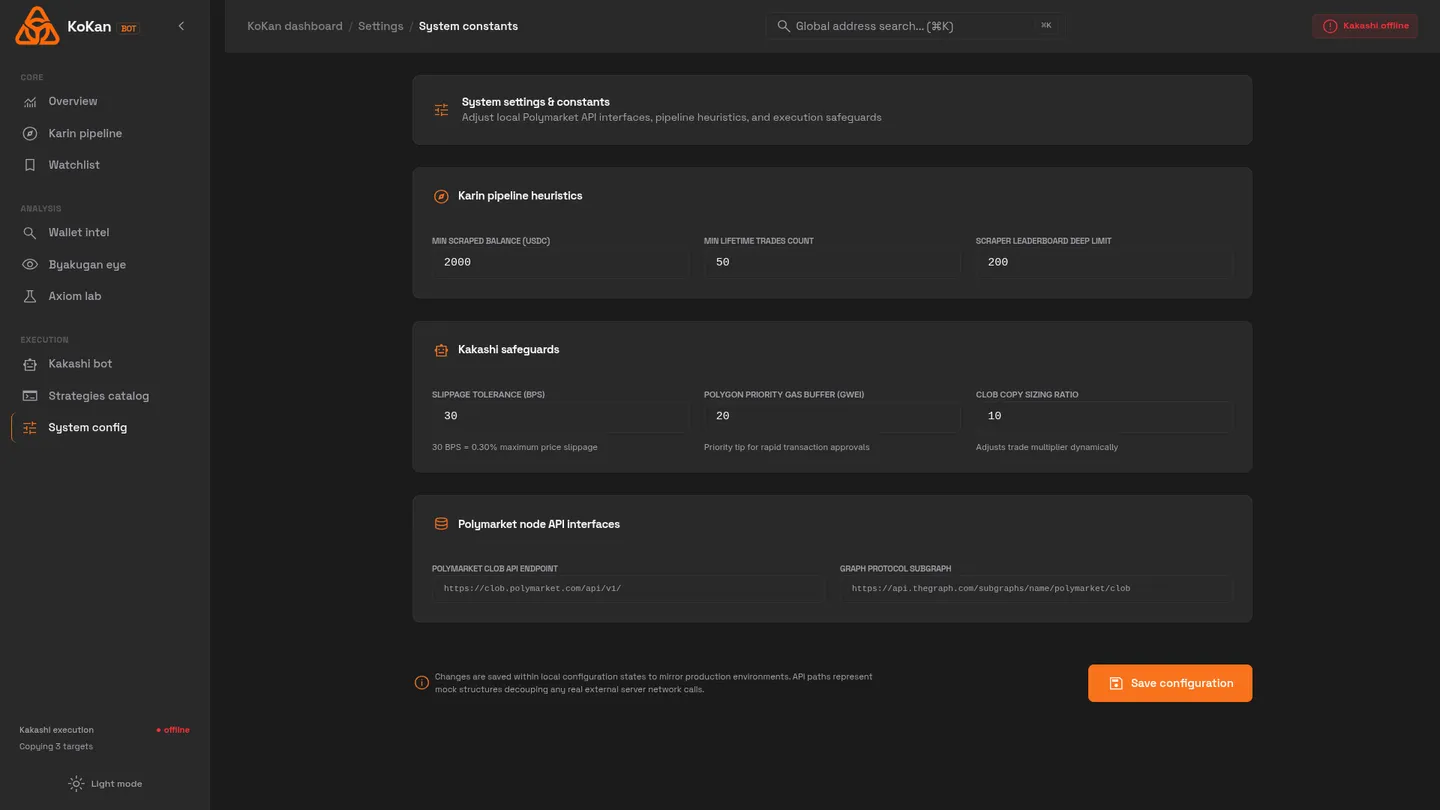Switch to Light mode
This screenshot has height=810, width=1440.
pyautogui.click(x=105, y=784)
